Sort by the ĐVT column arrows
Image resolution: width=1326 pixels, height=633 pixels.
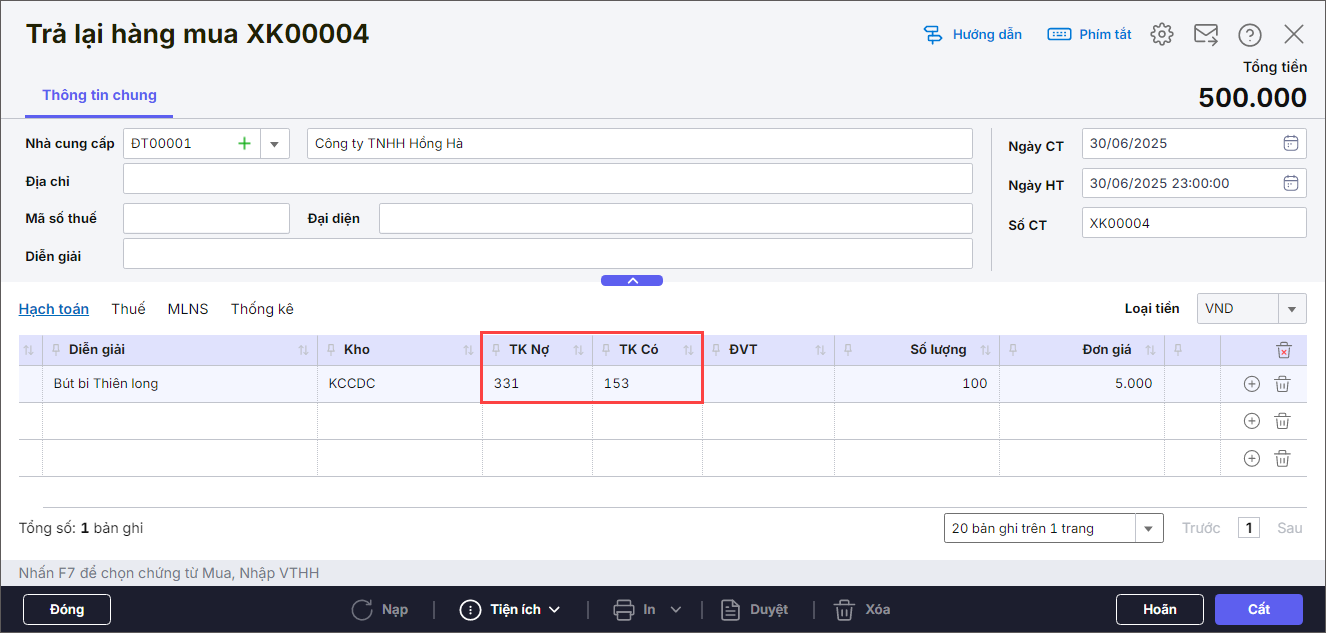tap(820, 350)
